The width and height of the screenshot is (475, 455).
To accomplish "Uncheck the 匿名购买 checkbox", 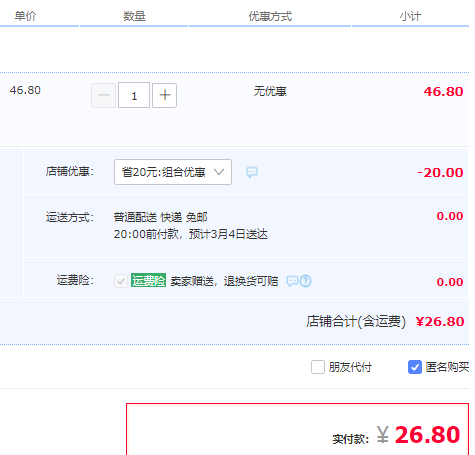I will [415, 367].
